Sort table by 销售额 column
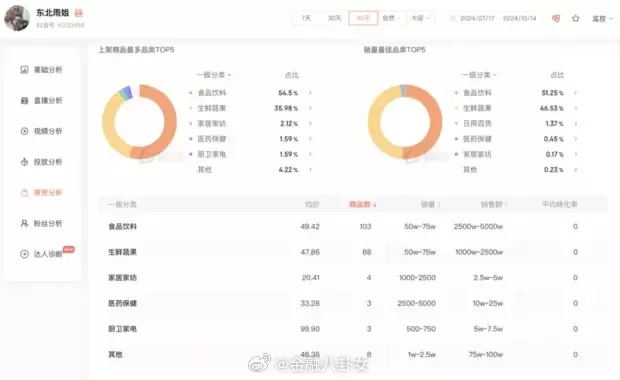This screenshot has height=380, width=620. [x=494, y=204]
